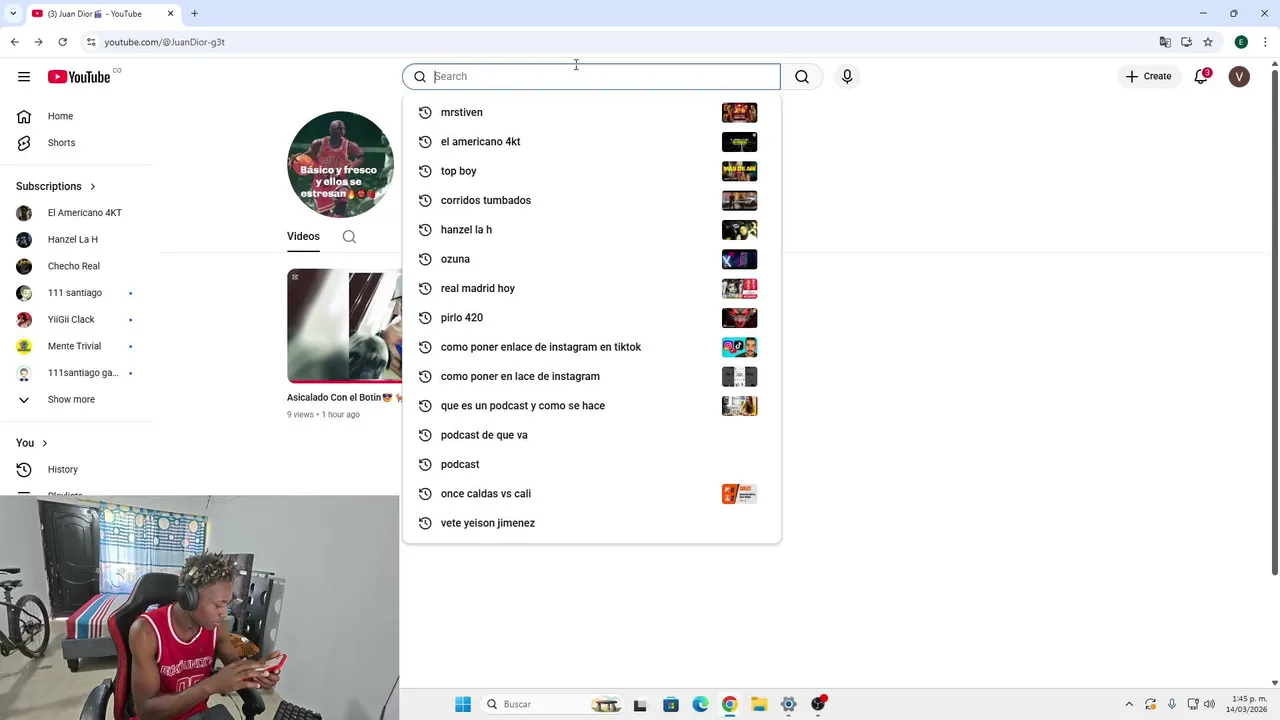Open Microsoft Edge from the taskbar
This screenshot has height=720, width=1280.
pyautogui.click(x=700, y=705)
